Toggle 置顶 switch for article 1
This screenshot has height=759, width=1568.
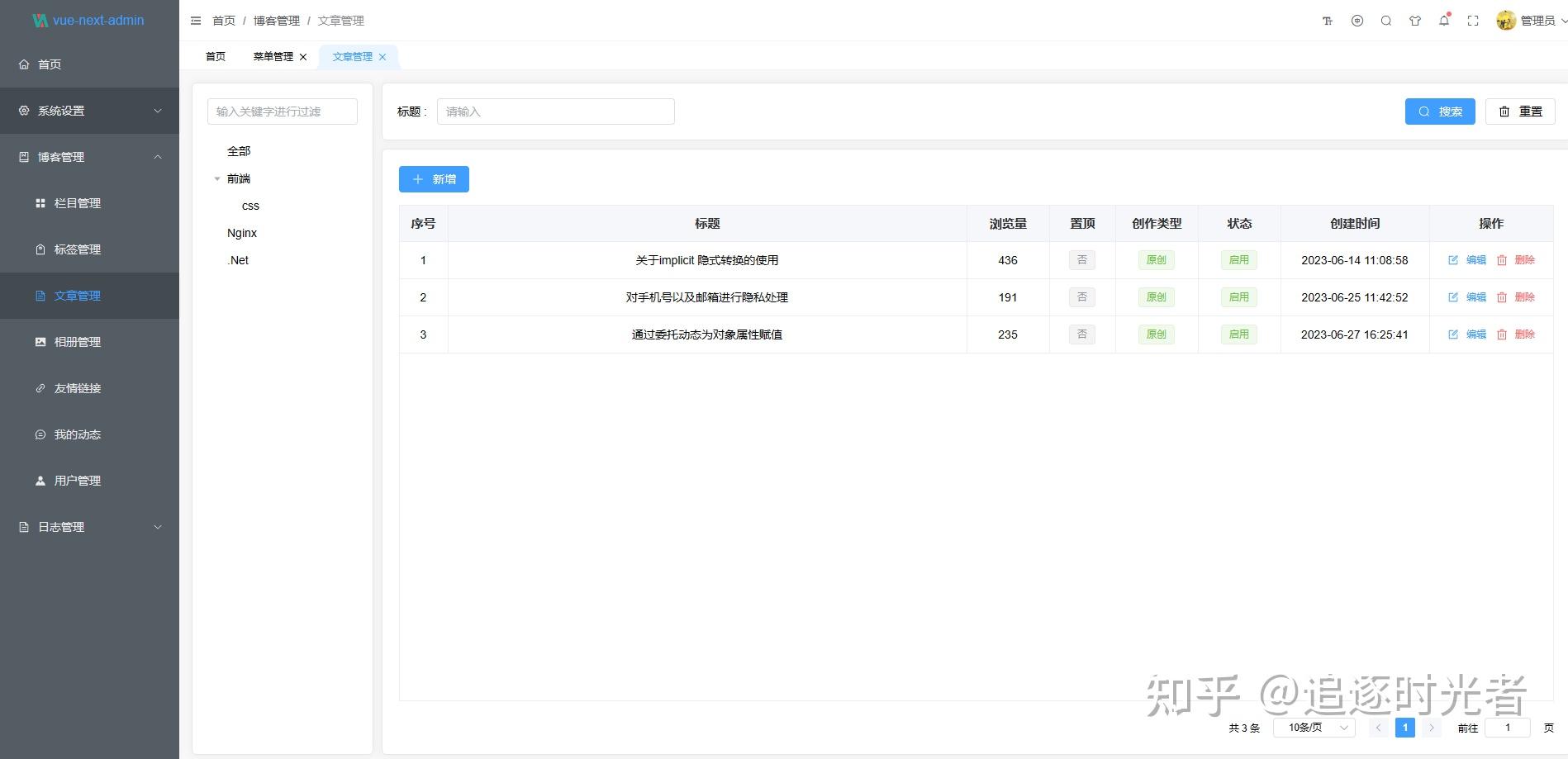pyautogui.click(x=1082, y=259)
